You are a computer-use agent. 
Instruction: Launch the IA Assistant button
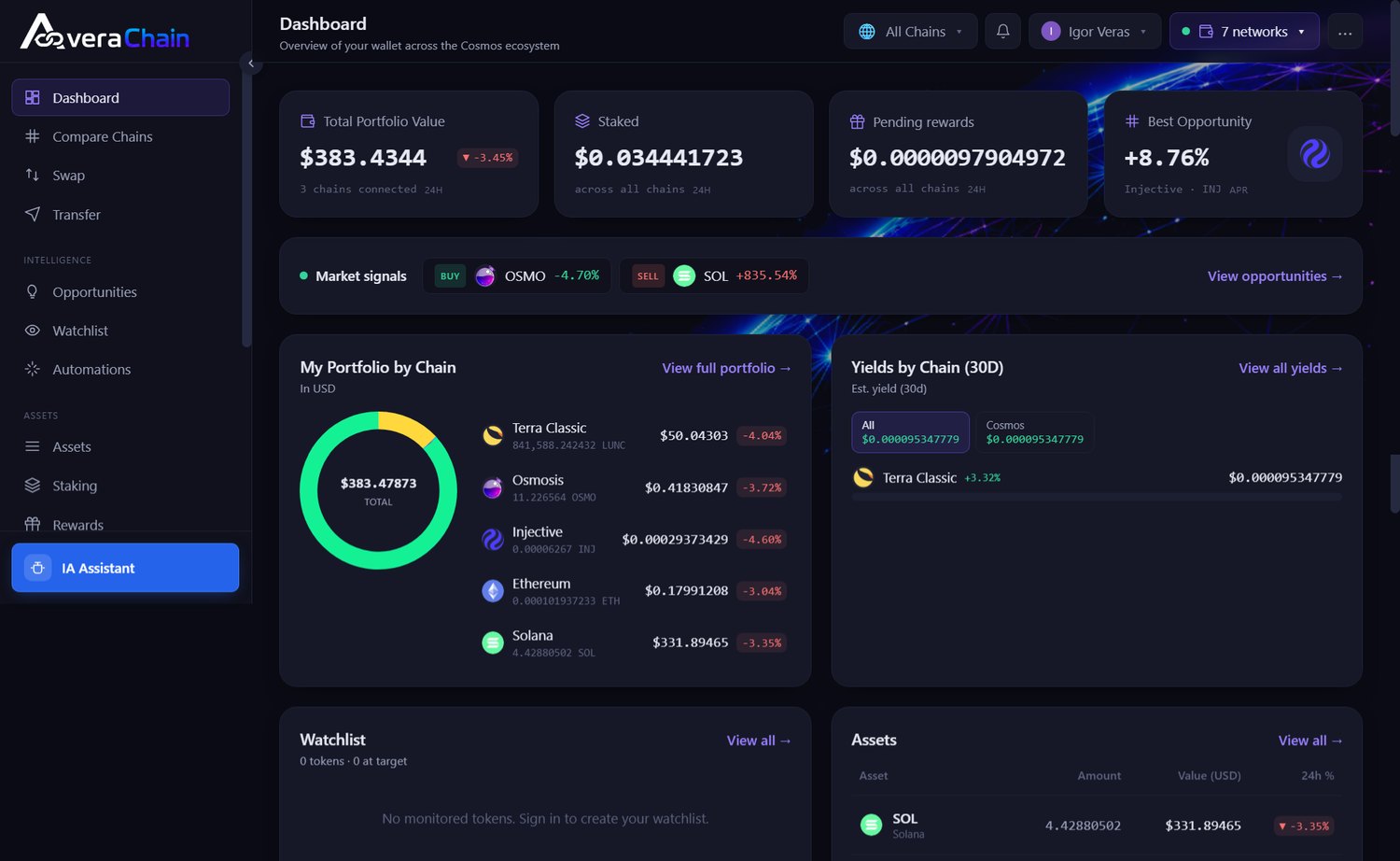coord(125,568)
